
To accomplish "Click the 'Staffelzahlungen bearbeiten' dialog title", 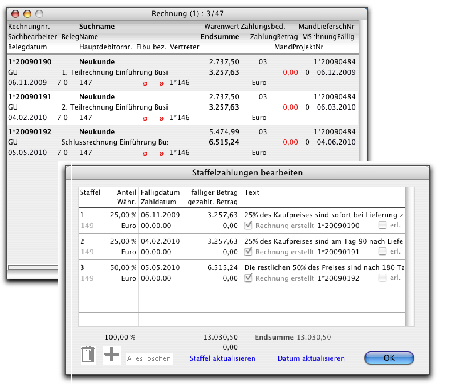I will (x=247, y=173).
